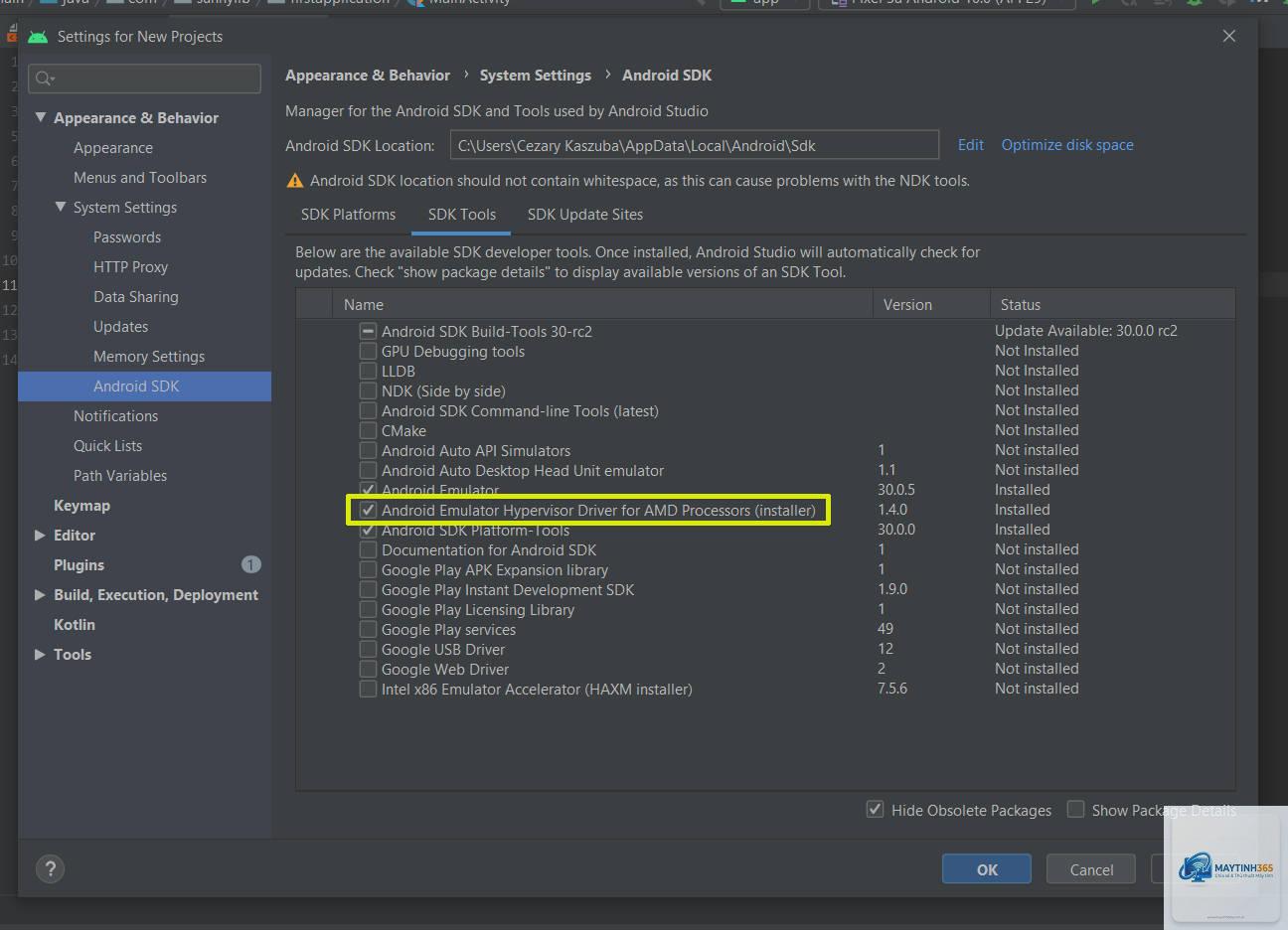1288x930 pixels.
Task: Select the Google Web Driver row name
Action: [445, 669]
